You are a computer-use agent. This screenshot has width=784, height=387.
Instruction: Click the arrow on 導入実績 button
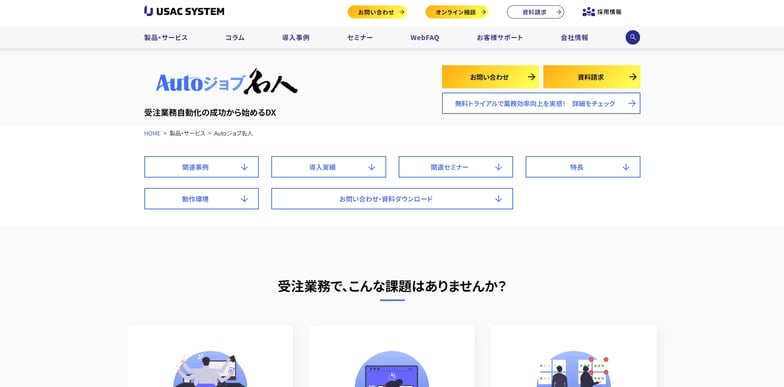[372, 167]
